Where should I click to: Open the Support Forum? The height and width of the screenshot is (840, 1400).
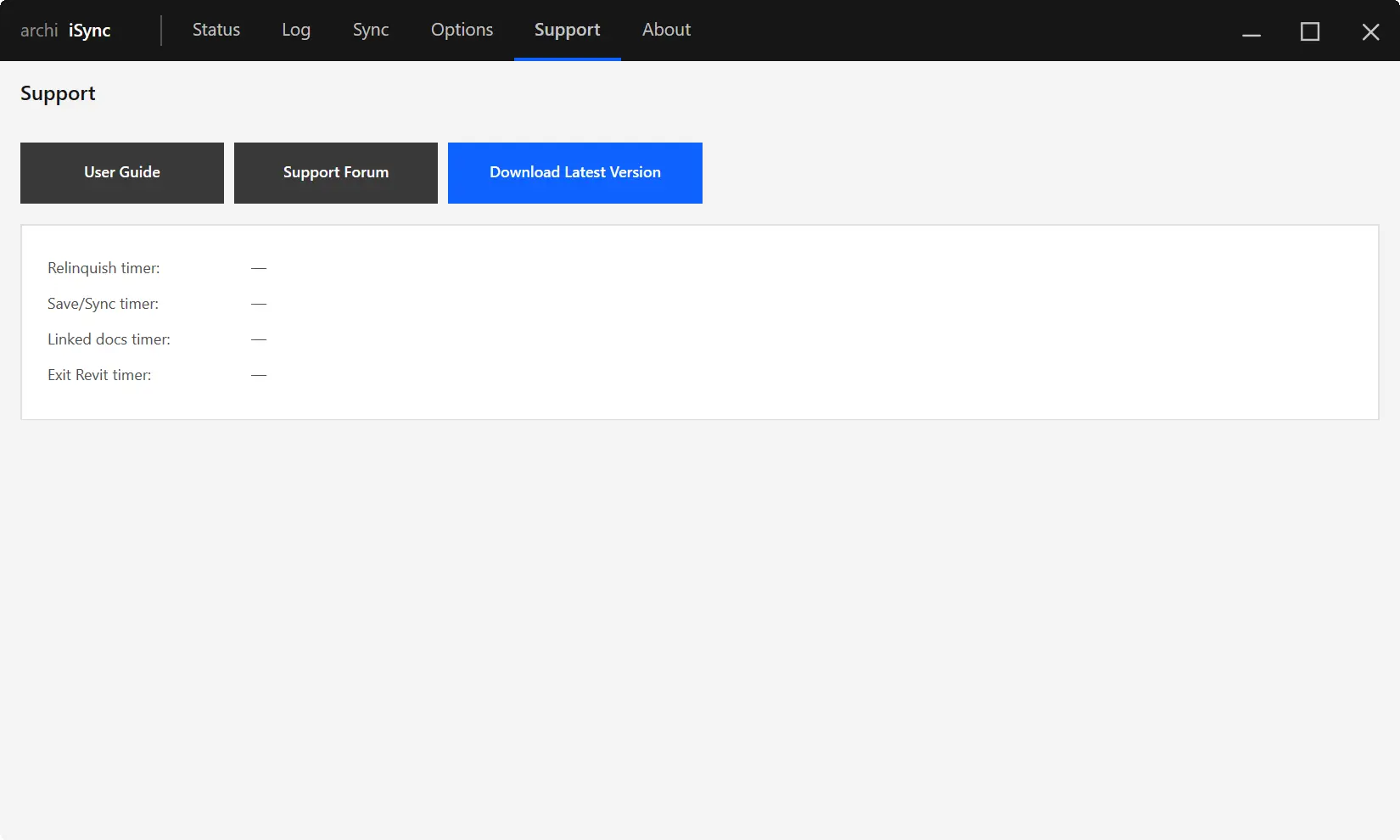click(335, 172)
